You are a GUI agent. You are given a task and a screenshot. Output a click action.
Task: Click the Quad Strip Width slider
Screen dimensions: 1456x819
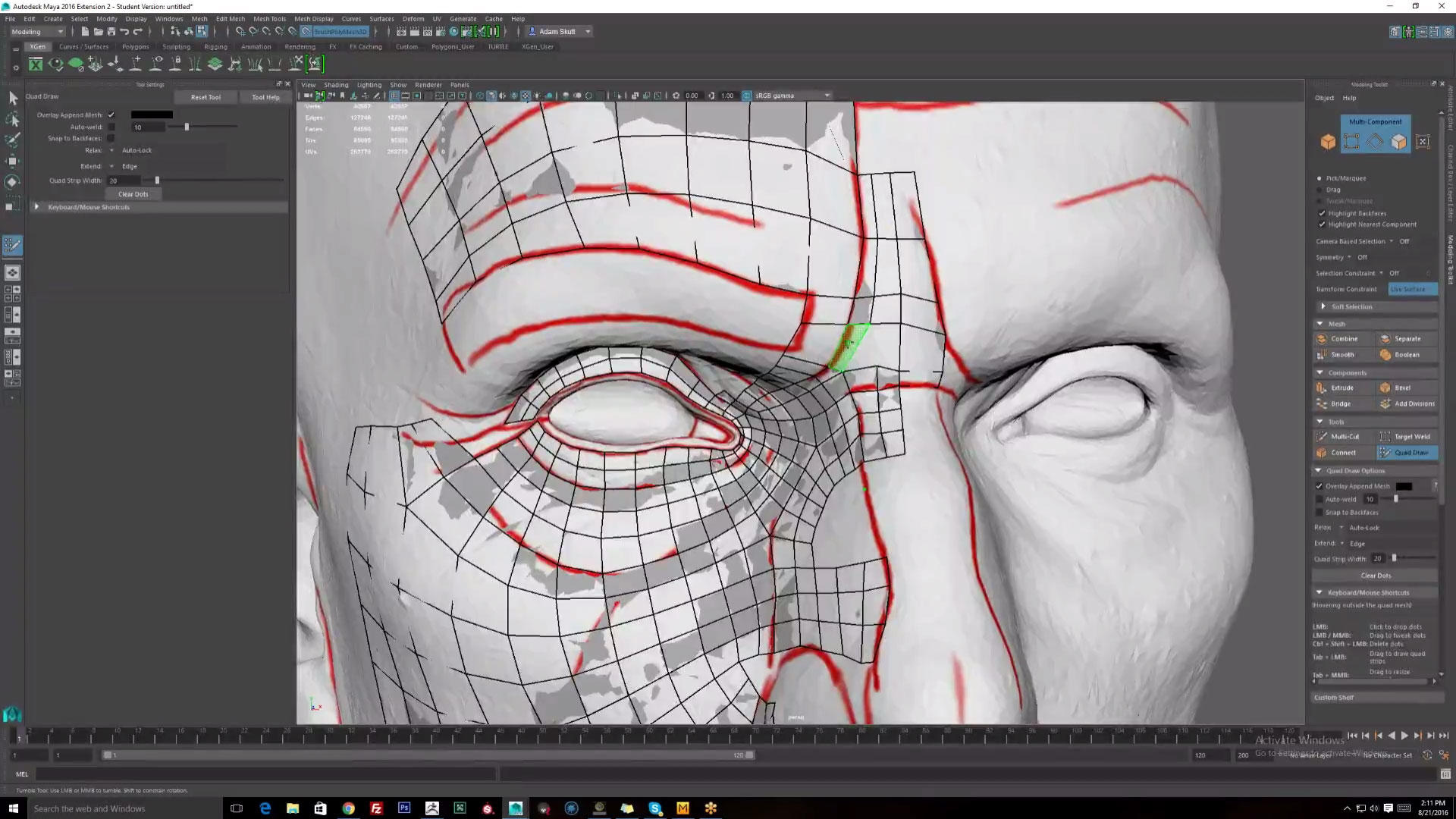[x=158, y=180]
